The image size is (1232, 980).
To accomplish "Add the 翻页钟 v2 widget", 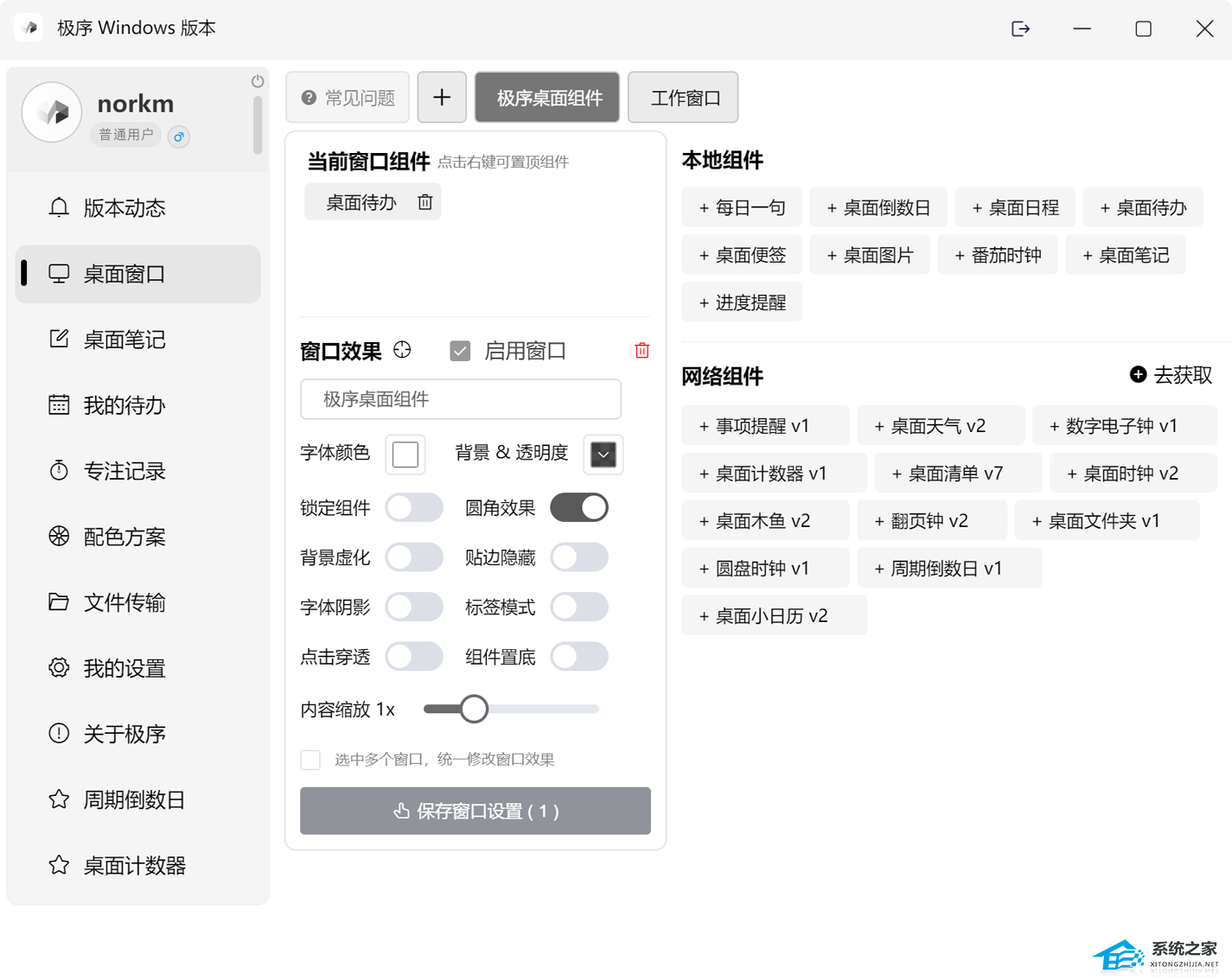I will [x=932, y=520].
